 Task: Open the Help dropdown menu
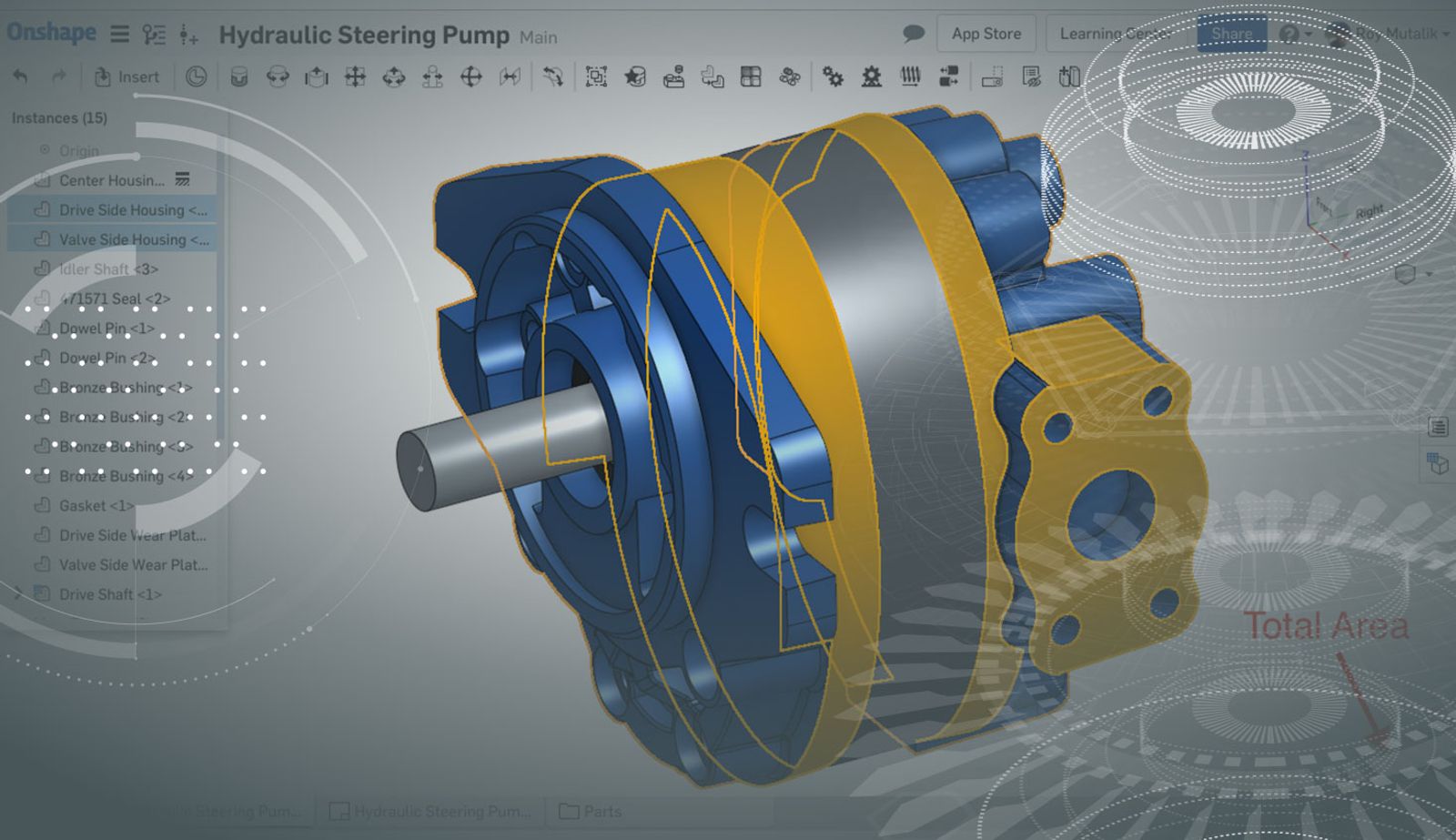point(1294,35)
